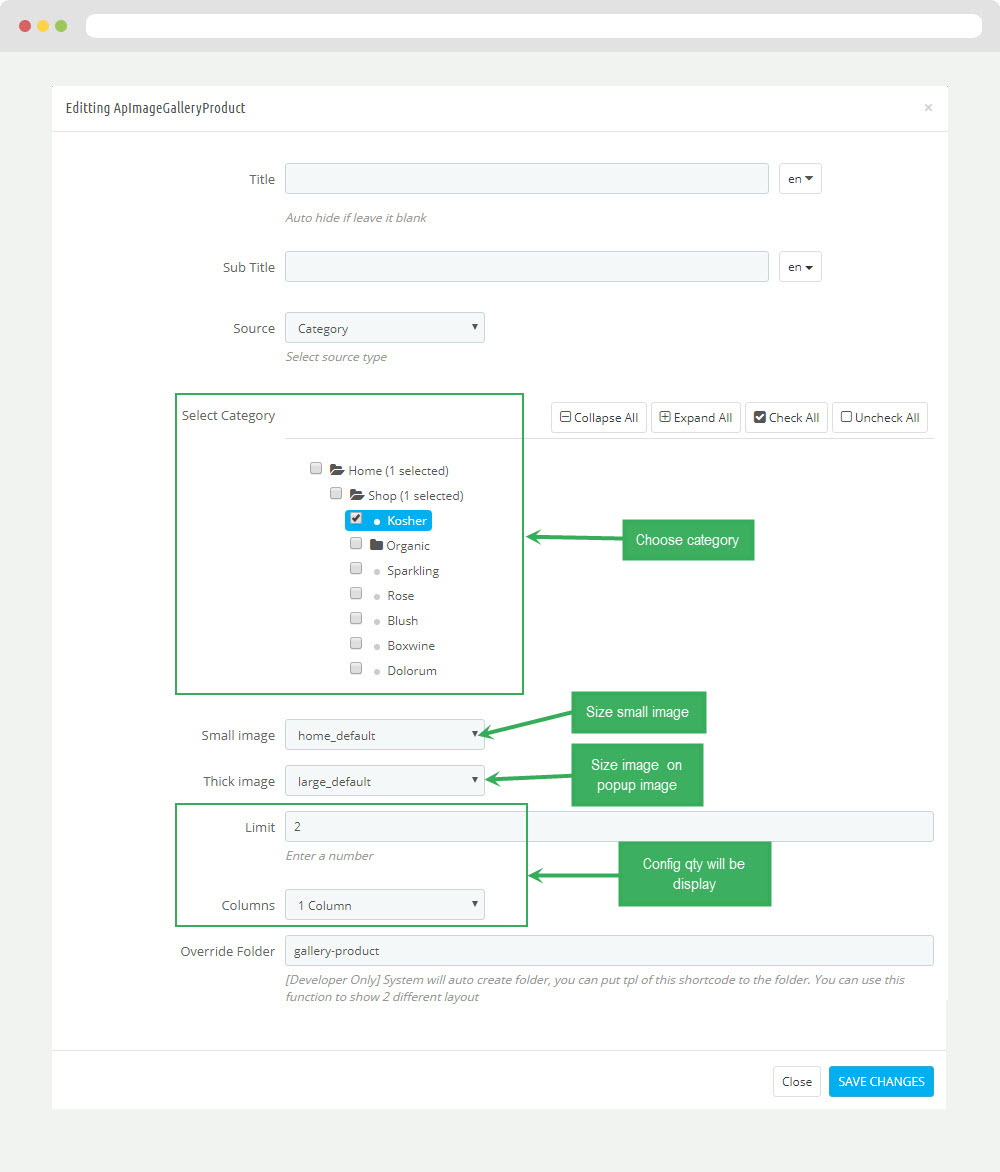The height and width of the screenshot is (1172, 1000).
Task: Focus the Limit number input field
Action: click(608, 827)
